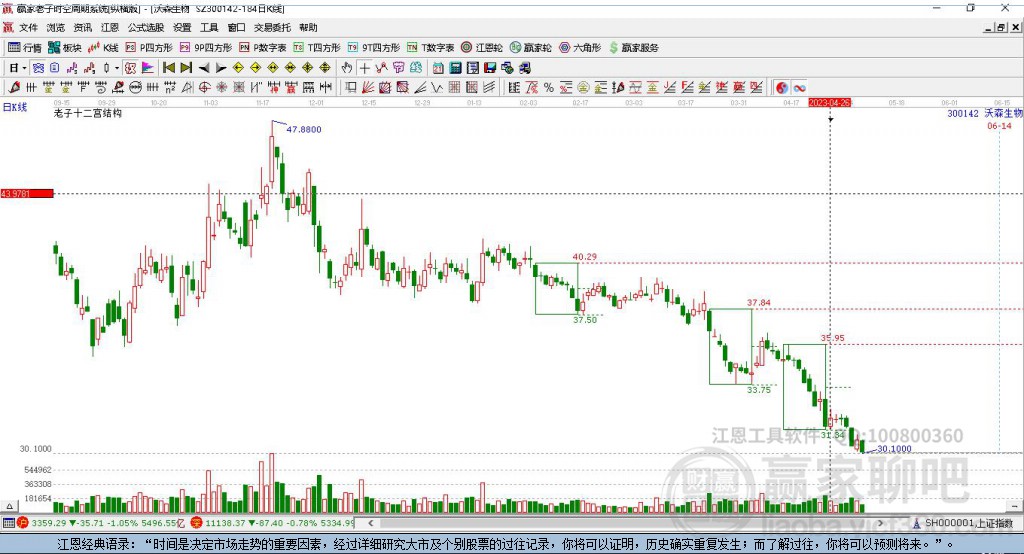
Task: Open the 赢家轮 wheel tool
Action: (530, 48)
